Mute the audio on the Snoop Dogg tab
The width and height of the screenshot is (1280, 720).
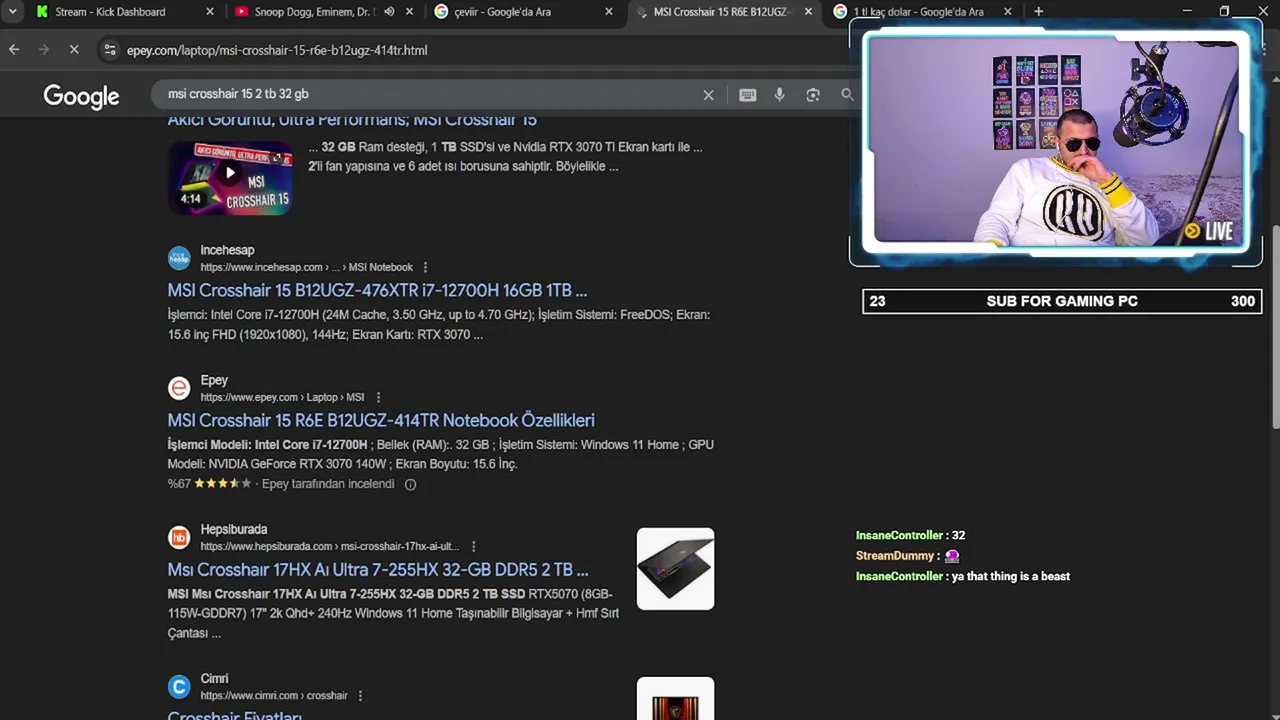coord(389,12)
